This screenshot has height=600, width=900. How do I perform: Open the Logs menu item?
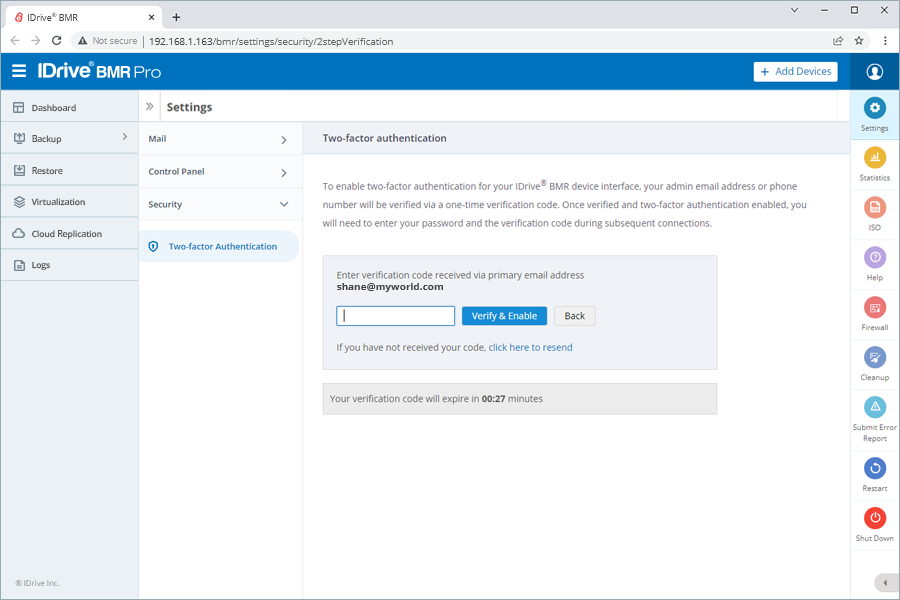coord(69,265)
